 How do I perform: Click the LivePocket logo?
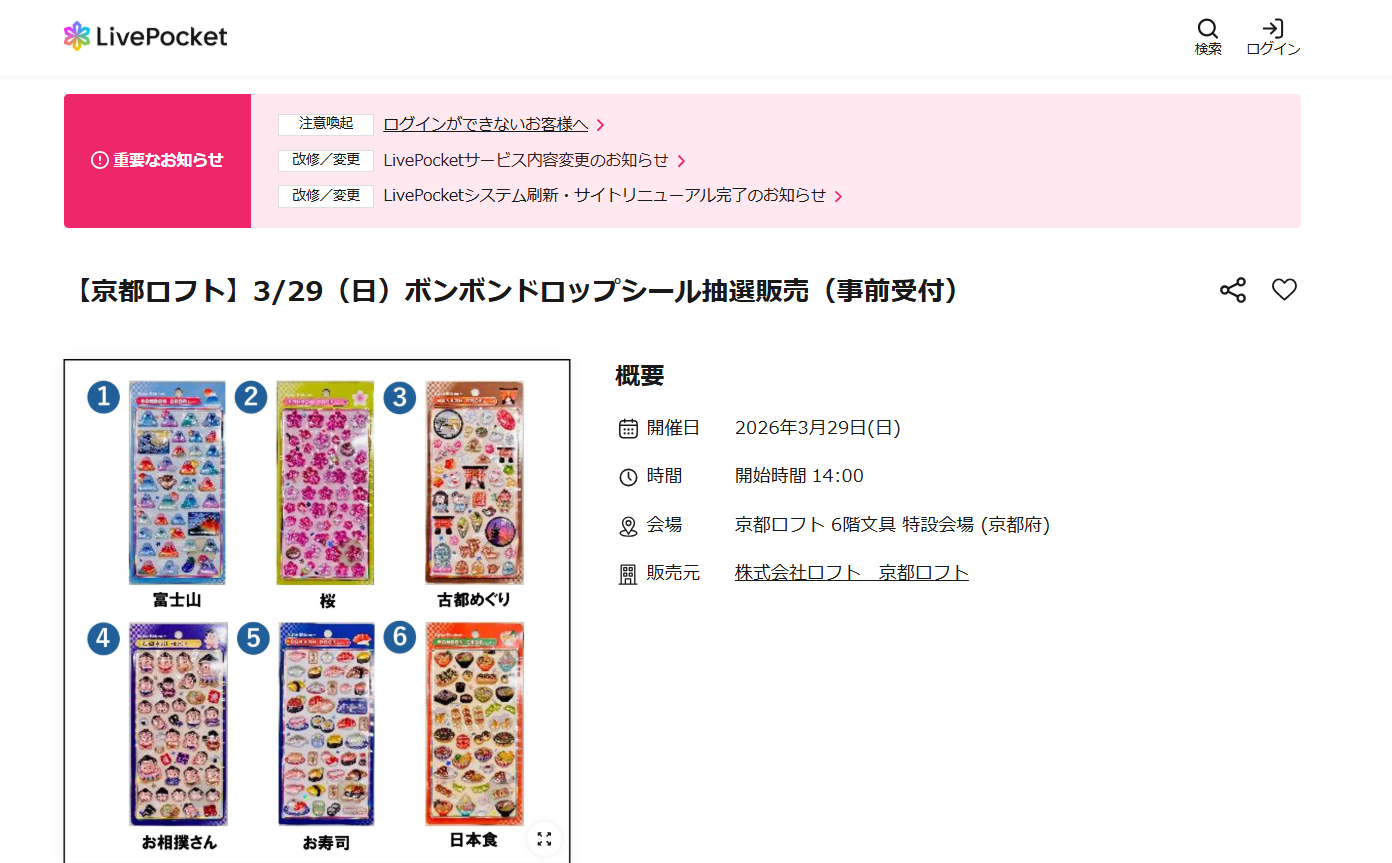coord(145,37)
